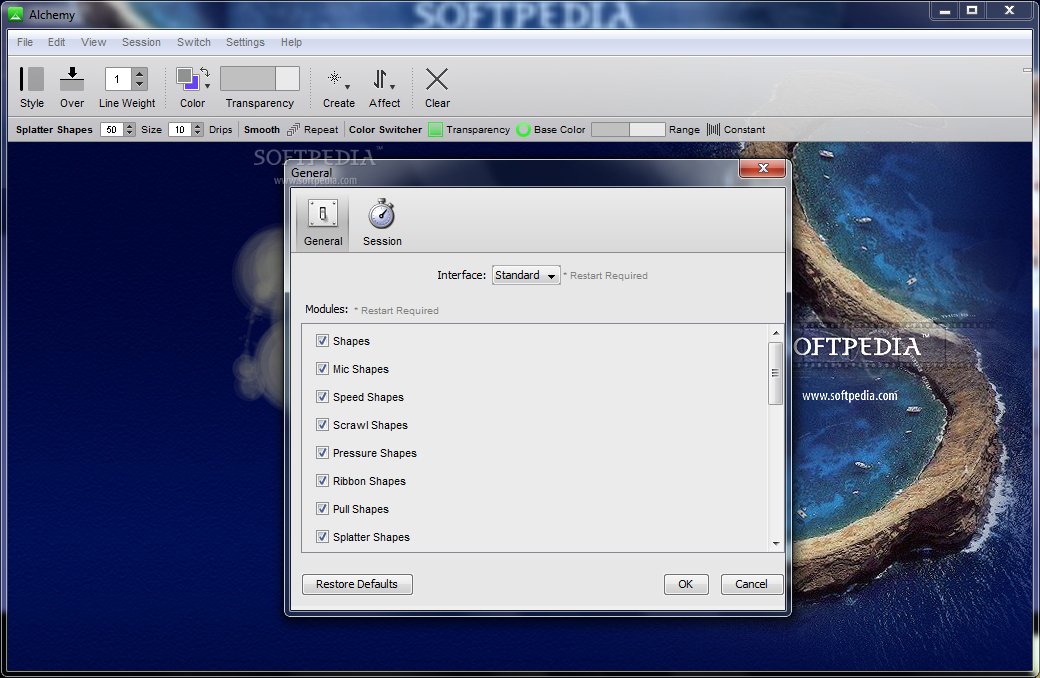
Task: Open the Settings menu
Action: (x=245, y=42)
